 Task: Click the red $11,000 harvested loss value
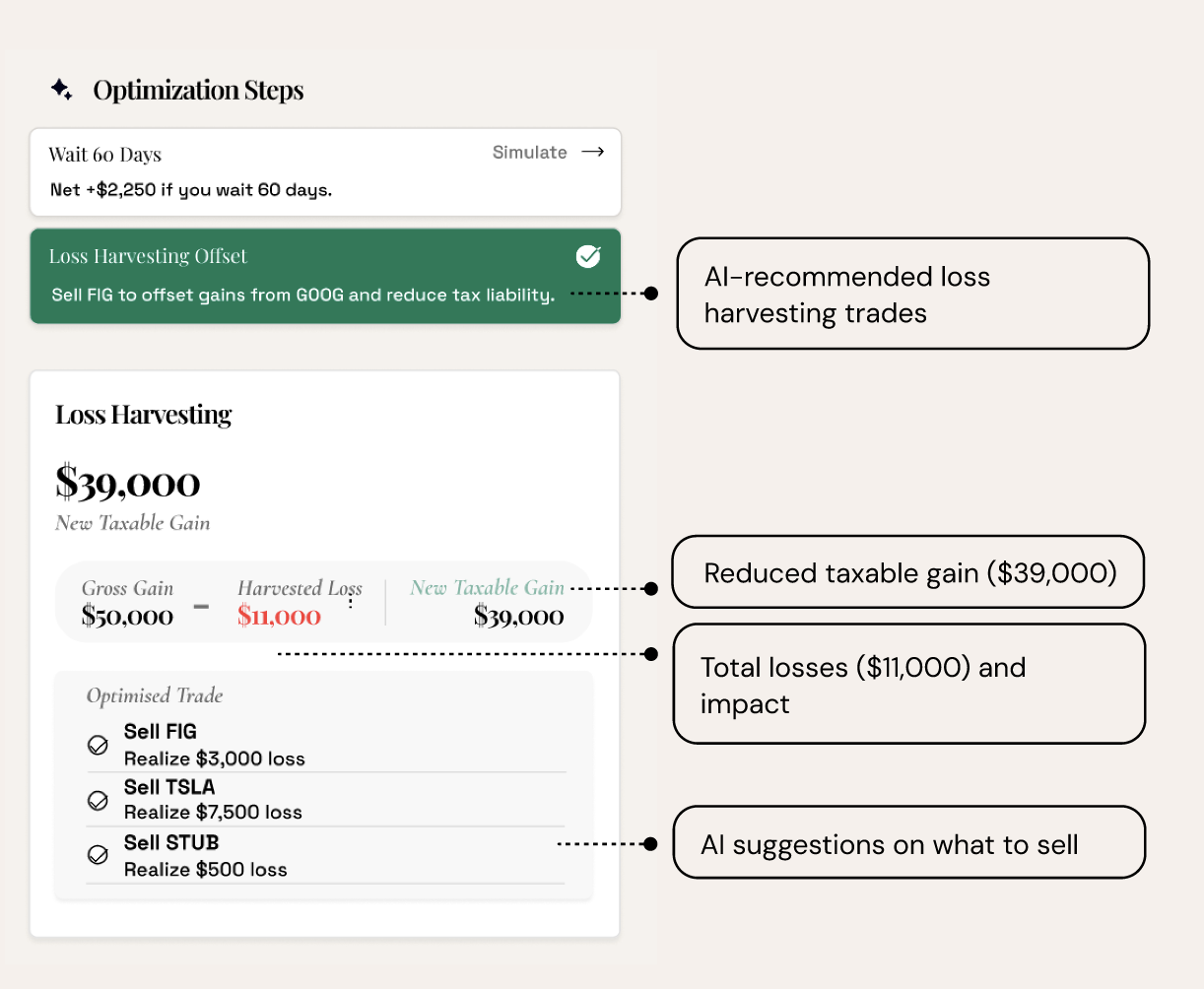click(x=279, y=617)
